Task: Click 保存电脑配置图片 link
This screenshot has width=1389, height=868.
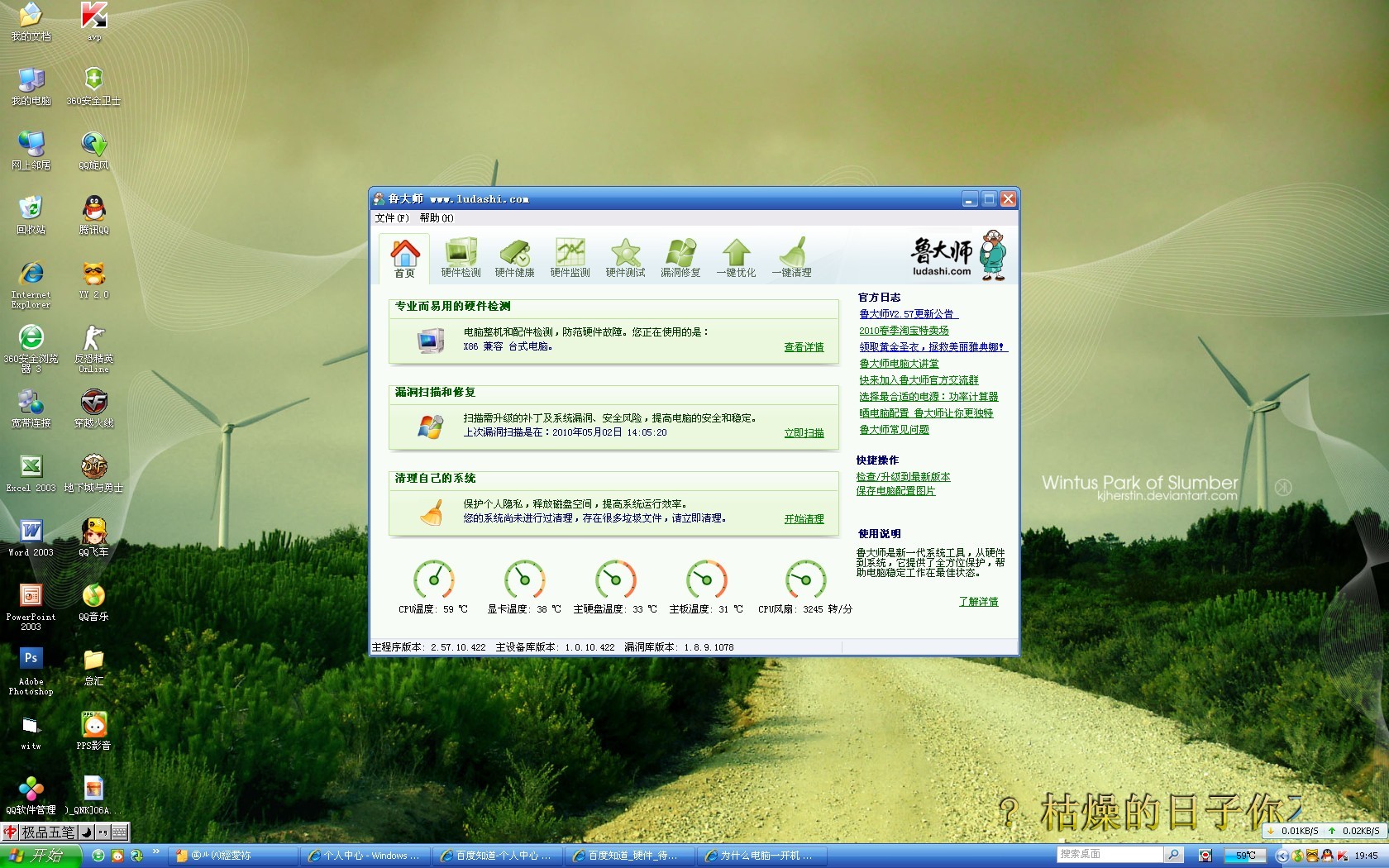Action: 895,491
